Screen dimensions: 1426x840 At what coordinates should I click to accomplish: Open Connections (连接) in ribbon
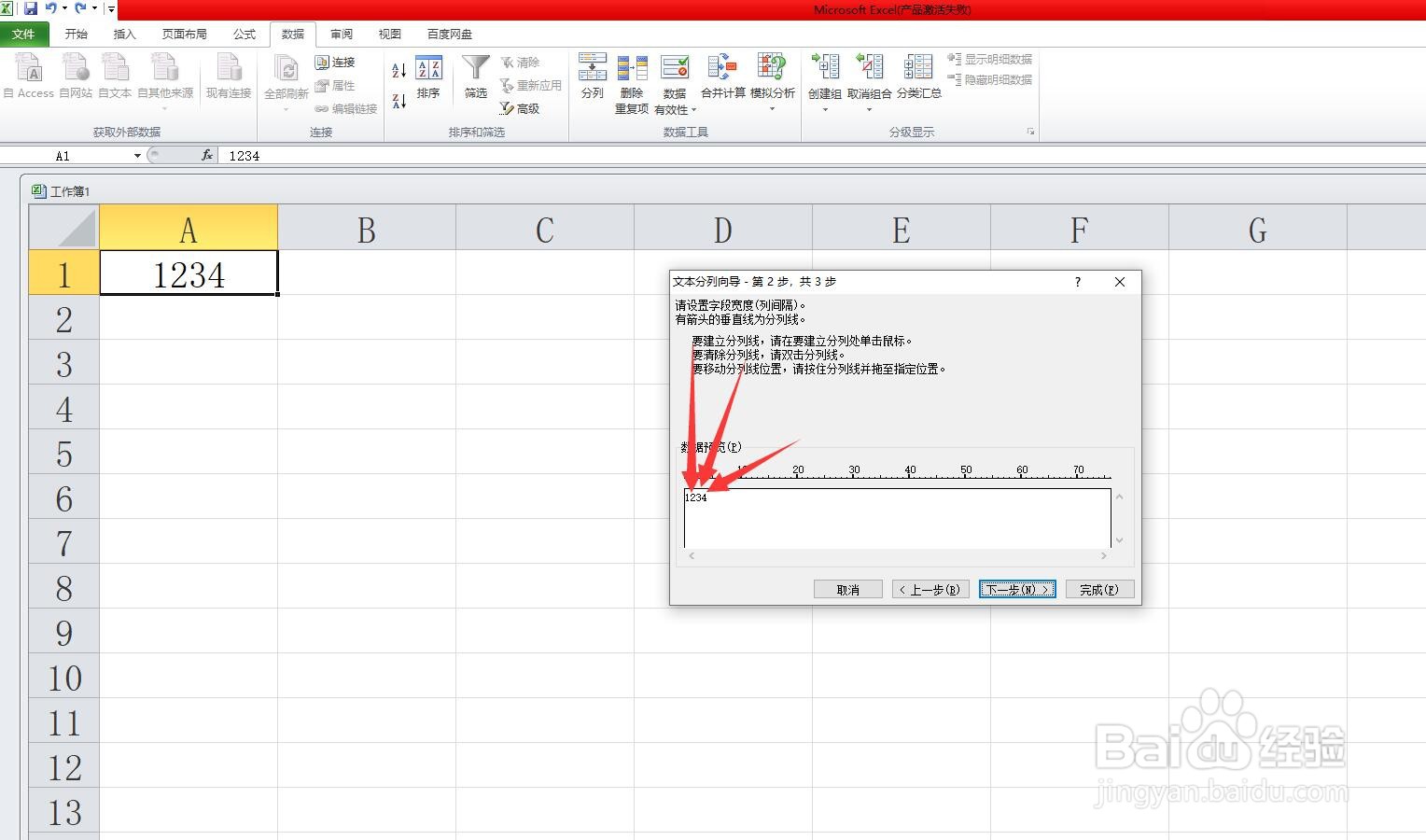(x=335, y=62)
